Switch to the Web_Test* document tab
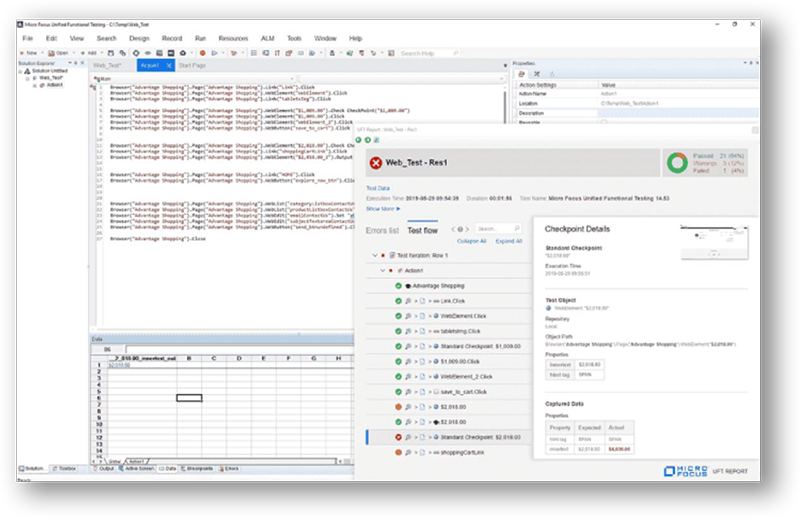 point(107,65)
